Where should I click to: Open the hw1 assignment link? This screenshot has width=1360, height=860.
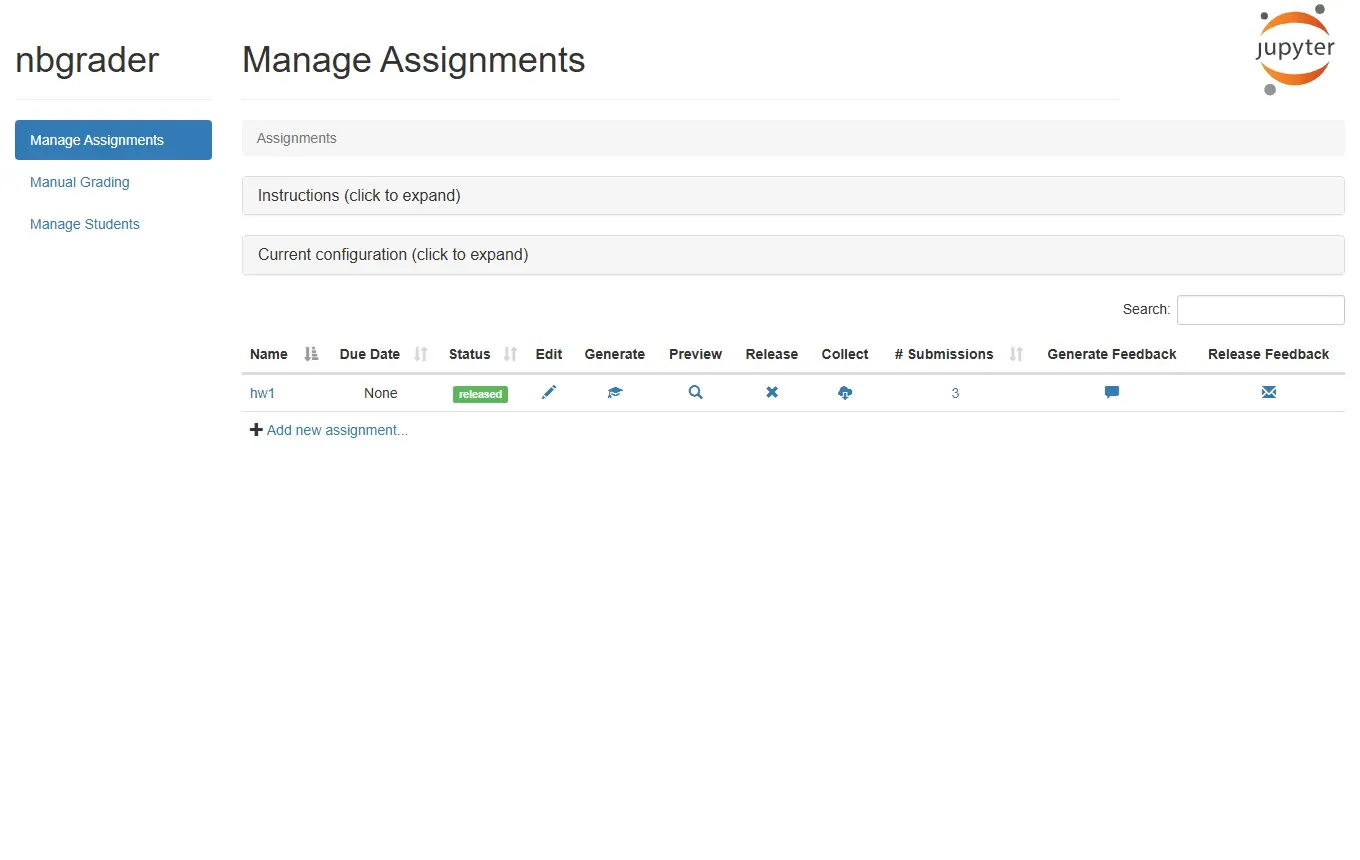point(262,393)
